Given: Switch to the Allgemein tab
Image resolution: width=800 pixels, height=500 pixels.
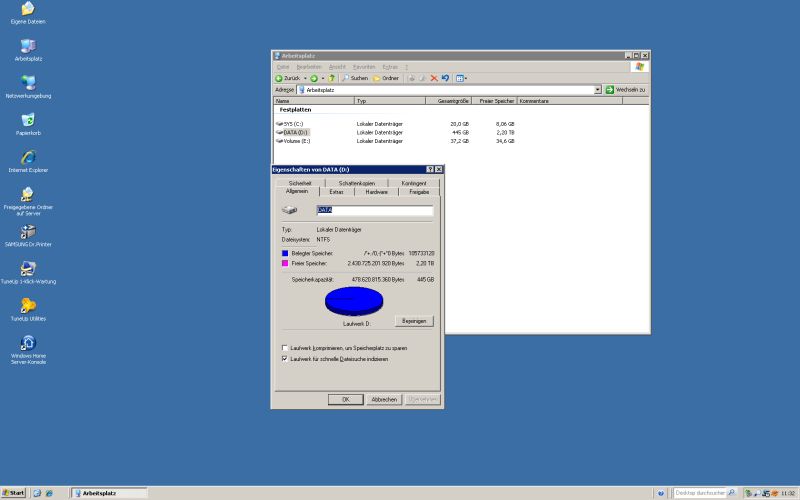Looking at the screenshot, I should coord(297,191).
